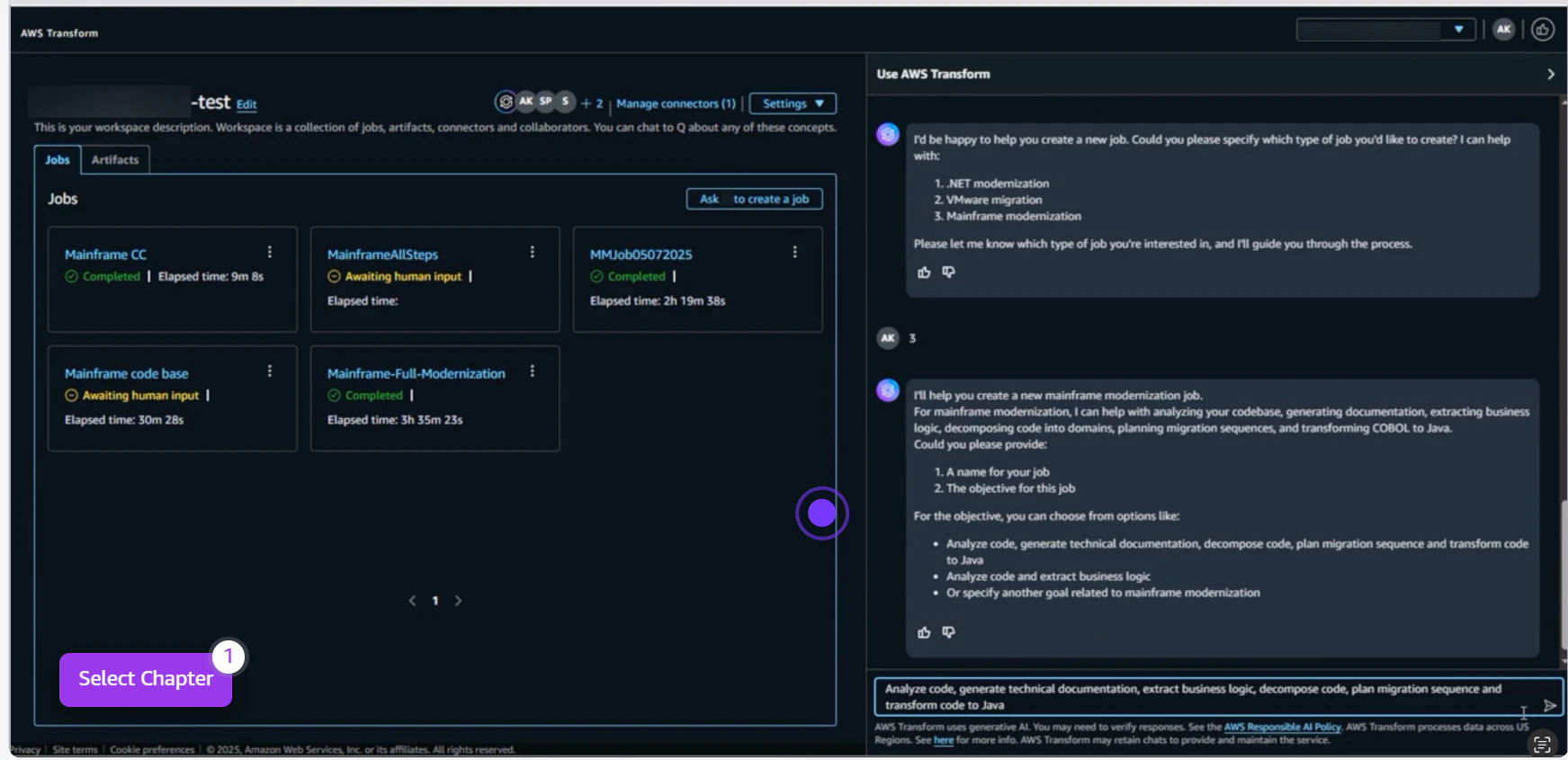This screenshot has height=760, width=1568.
Task: Click the S collaborator avatar
Action: point(565,101)
